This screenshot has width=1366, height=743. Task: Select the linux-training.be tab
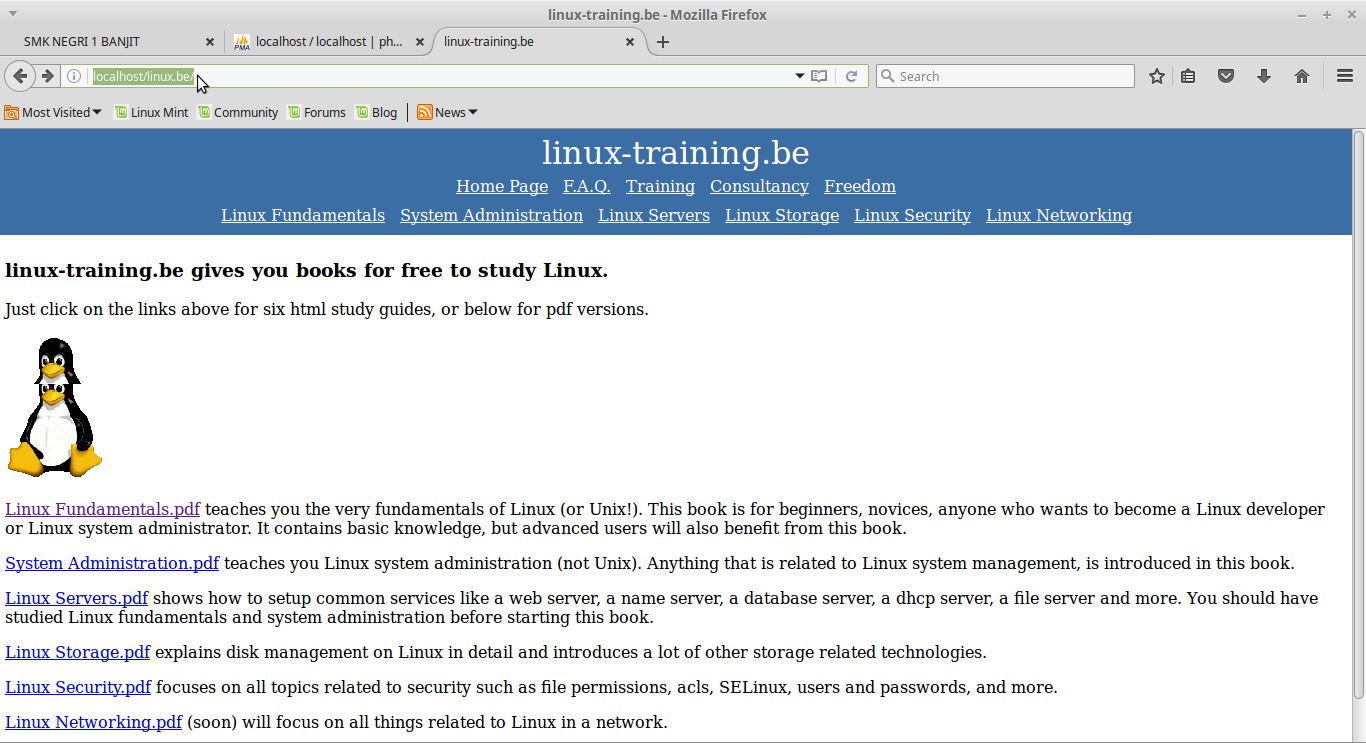(540, 42)
